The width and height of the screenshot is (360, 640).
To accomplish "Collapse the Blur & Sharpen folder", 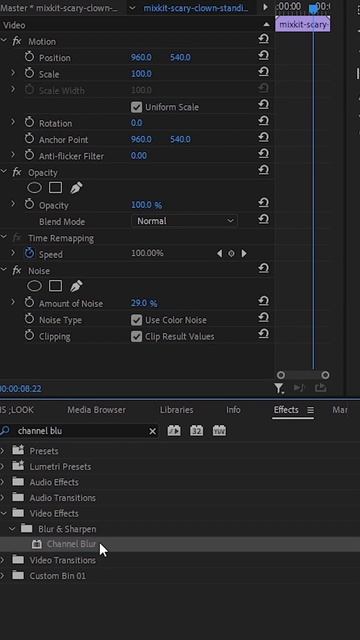I will coord(12,529).
